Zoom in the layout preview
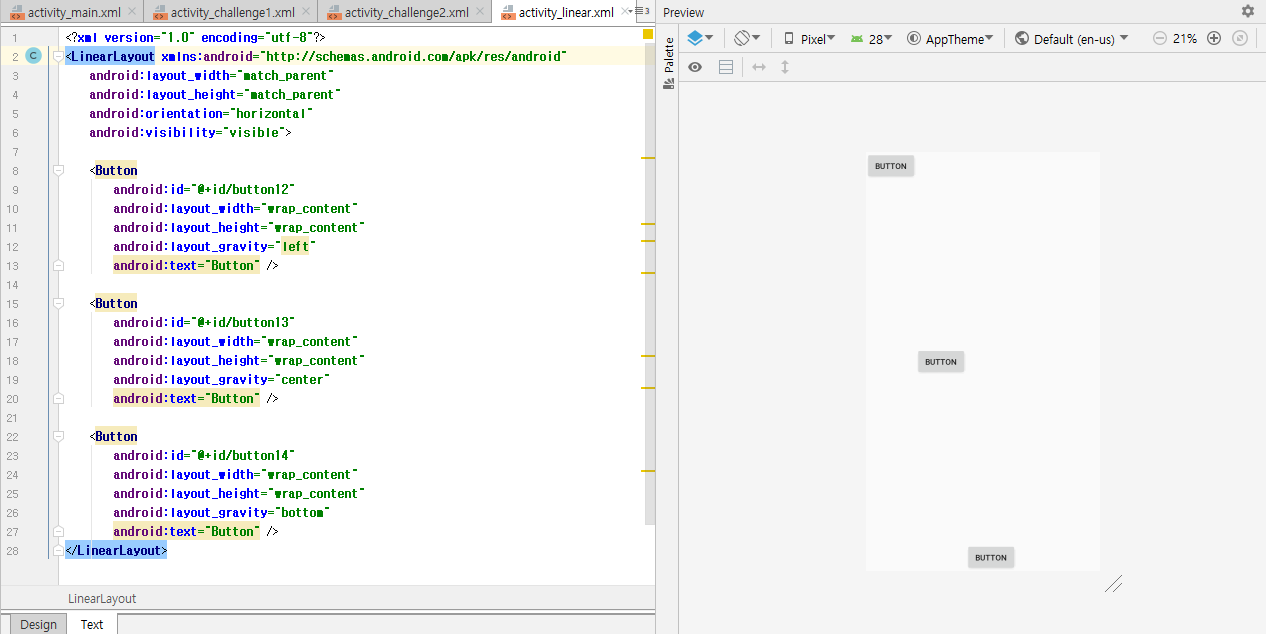Screen dimensions: 1266x634 pos(1214,38)
